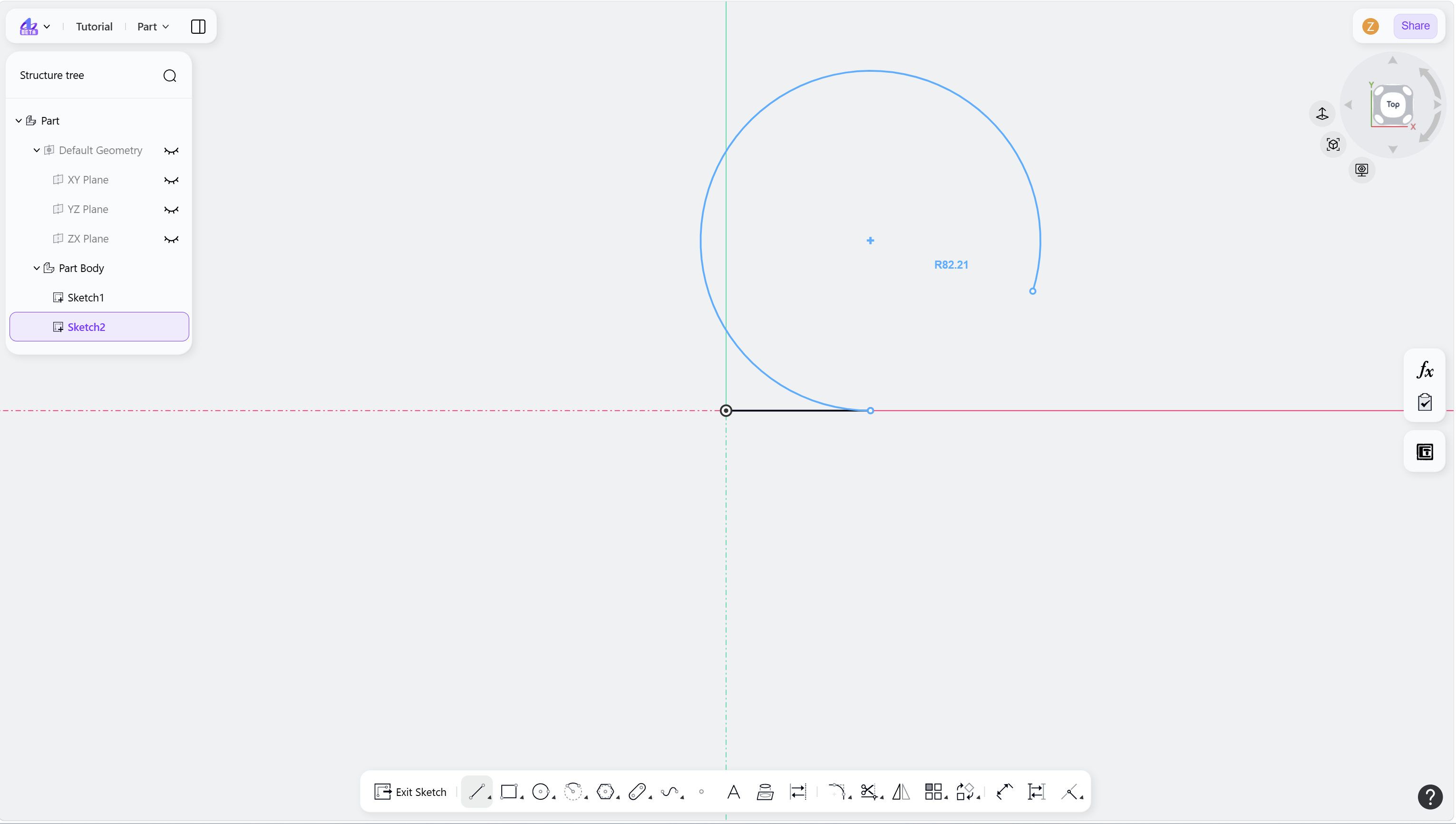
Task: Open the help question mark
Action: [x=1430, y=797]
